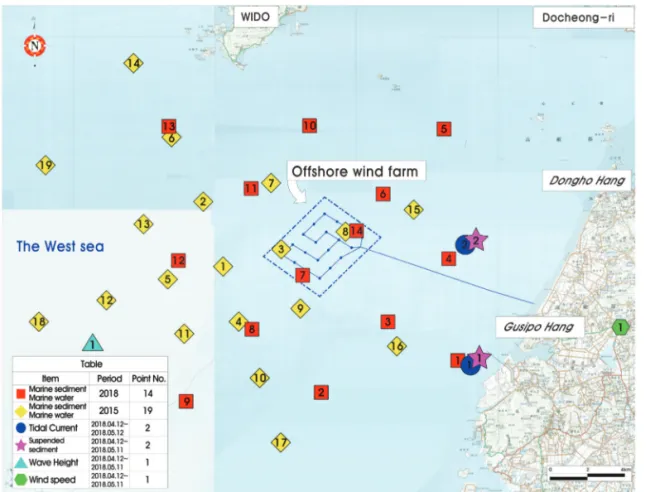Screen dimensions: 655x492
Task: Select yellow diamond marker 15
Action: coord(414,209)
